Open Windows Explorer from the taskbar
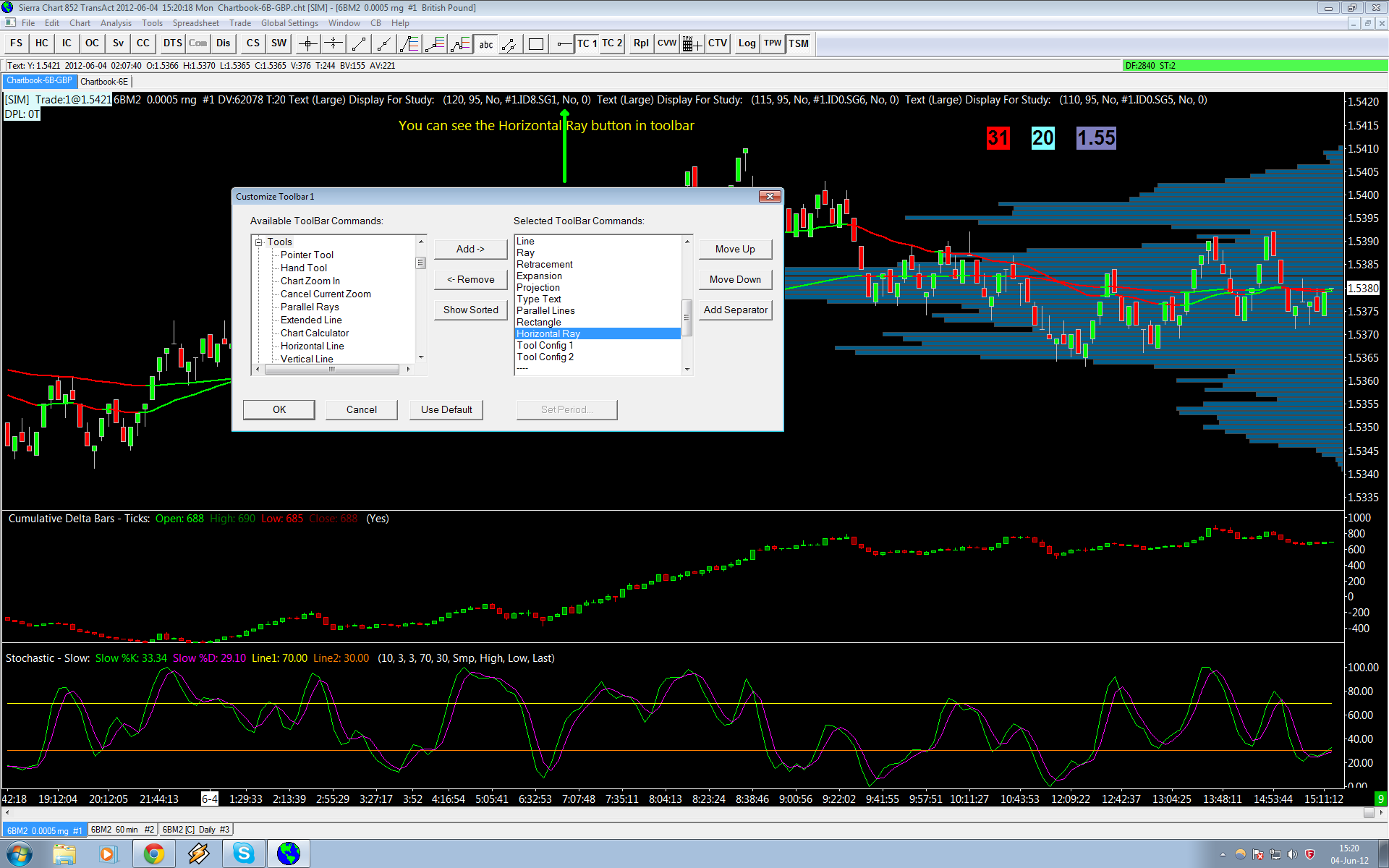The width and height of the screenshot is (1389, 868). click(64, 854)
